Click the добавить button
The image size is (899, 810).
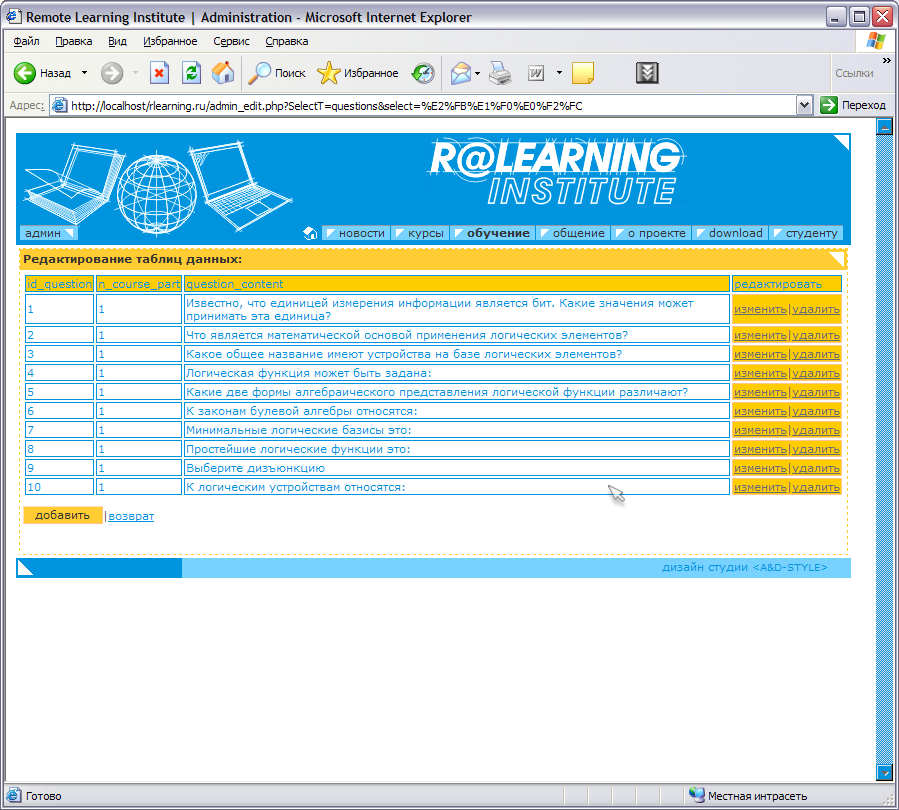click(x=62, y=515)
